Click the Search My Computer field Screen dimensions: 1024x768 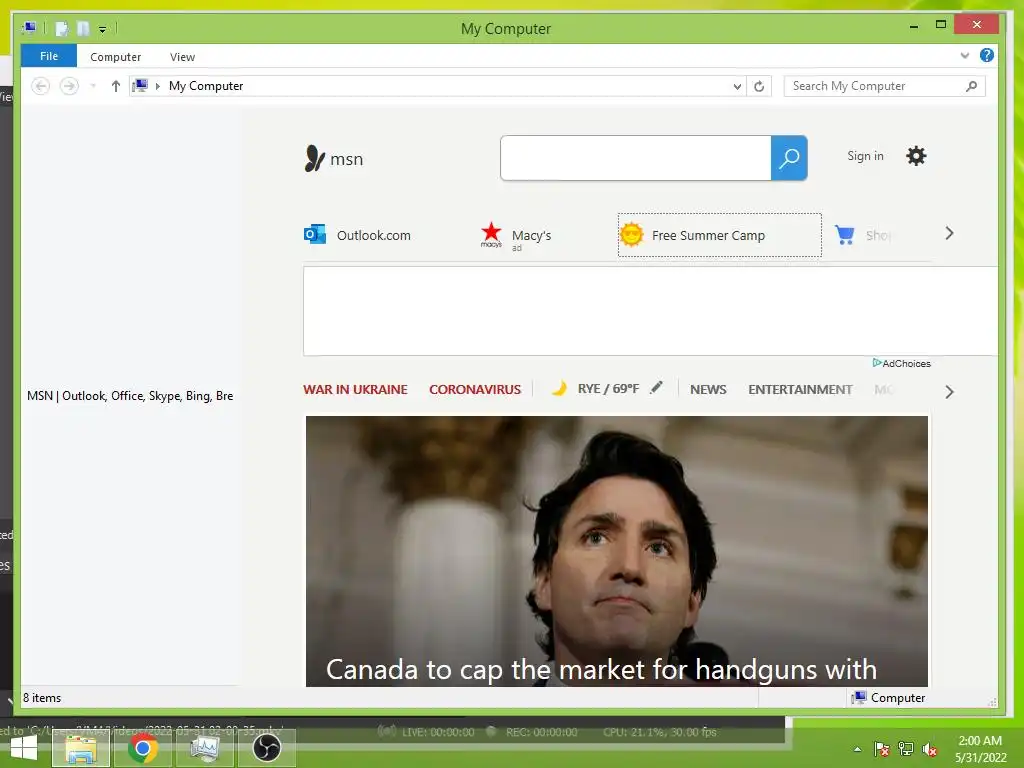875,86
